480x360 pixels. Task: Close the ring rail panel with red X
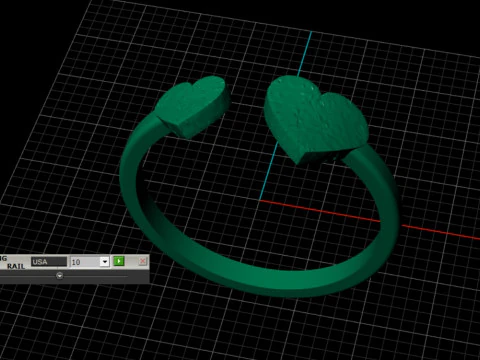pyautogui.click(x=143, y=261)
